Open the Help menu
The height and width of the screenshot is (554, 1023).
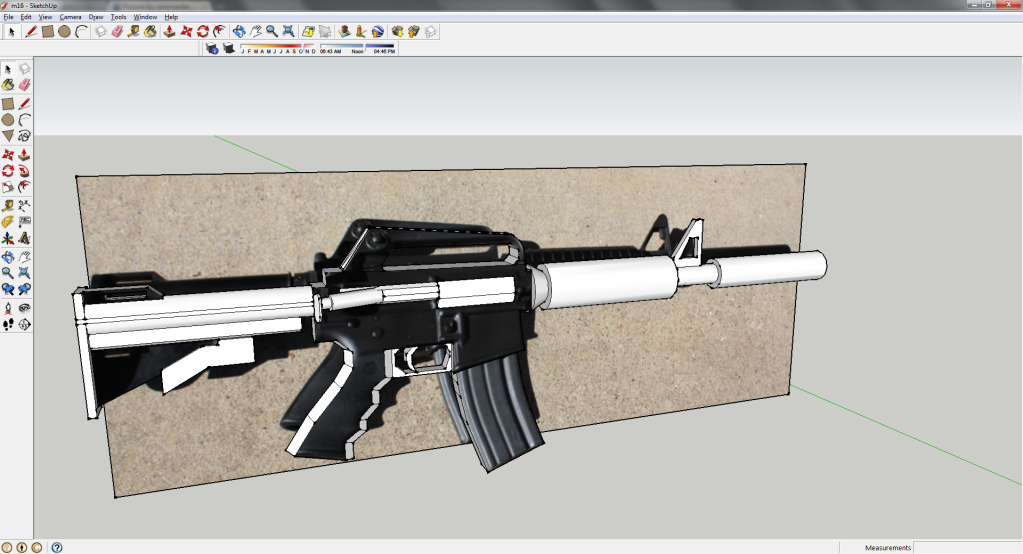pos(171,17)
